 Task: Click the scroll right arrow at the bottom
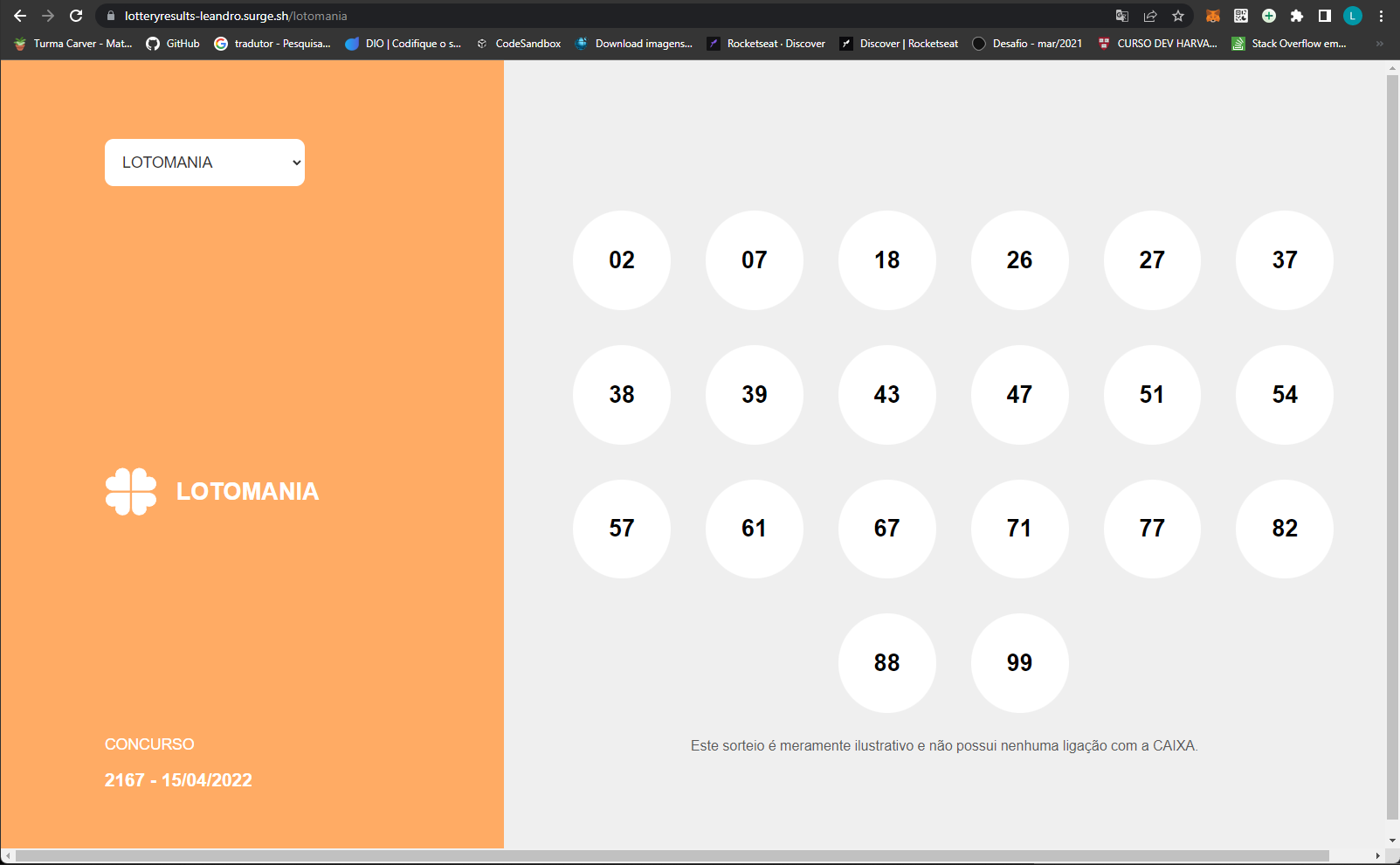pos(1378,855)
